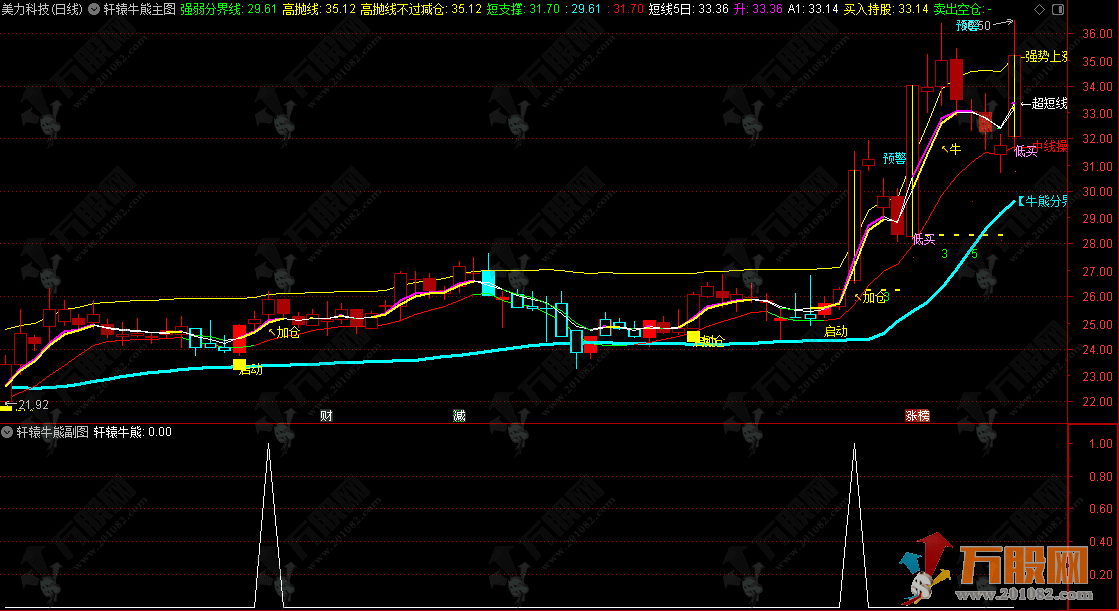
Task: Click the cyan candlestick at the mid-chart peak
Action: pos(488,283)
